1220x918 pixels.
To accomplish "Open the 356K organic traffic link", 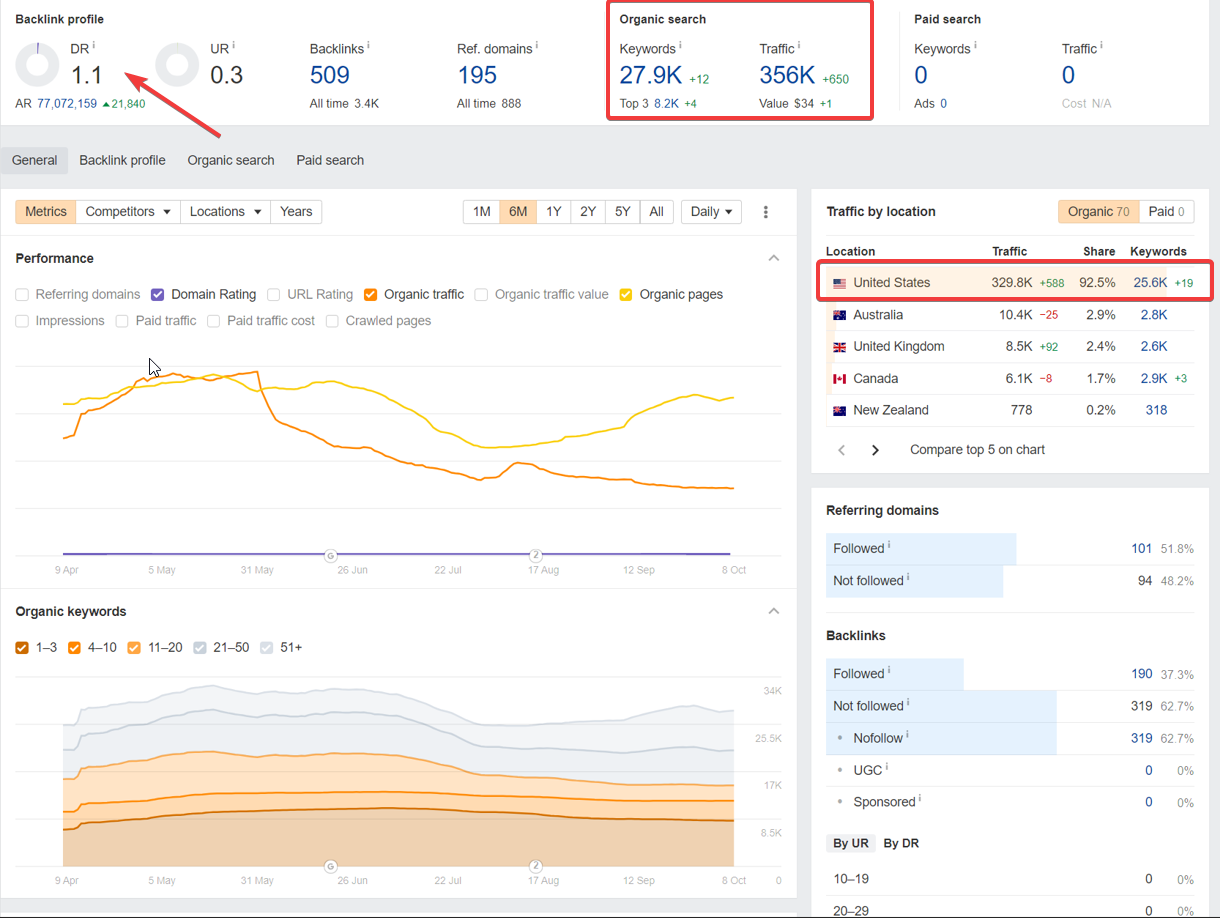I will [787, 75].
